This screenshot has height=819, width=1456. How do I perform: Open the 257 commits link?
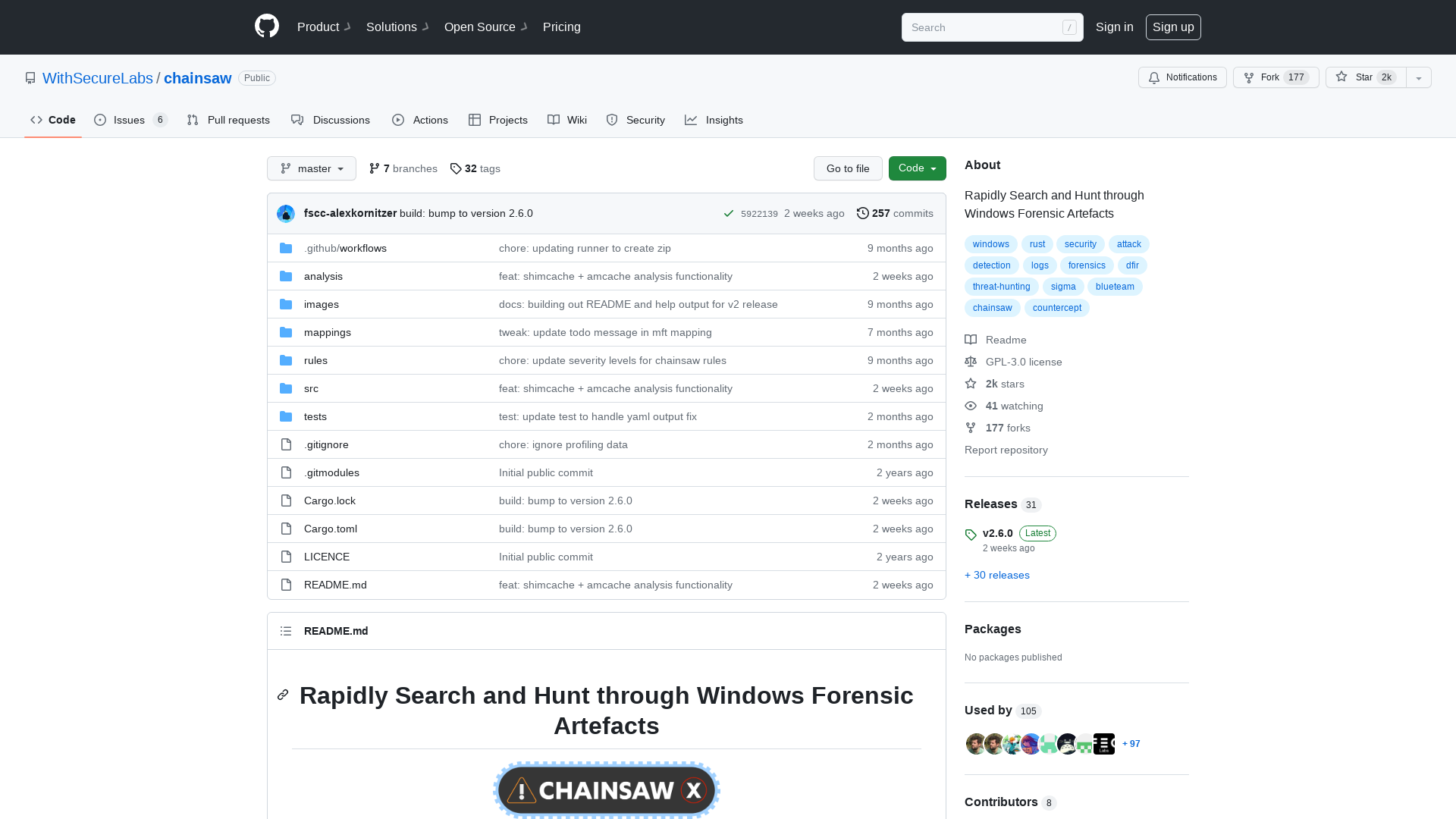click(895, 213)
